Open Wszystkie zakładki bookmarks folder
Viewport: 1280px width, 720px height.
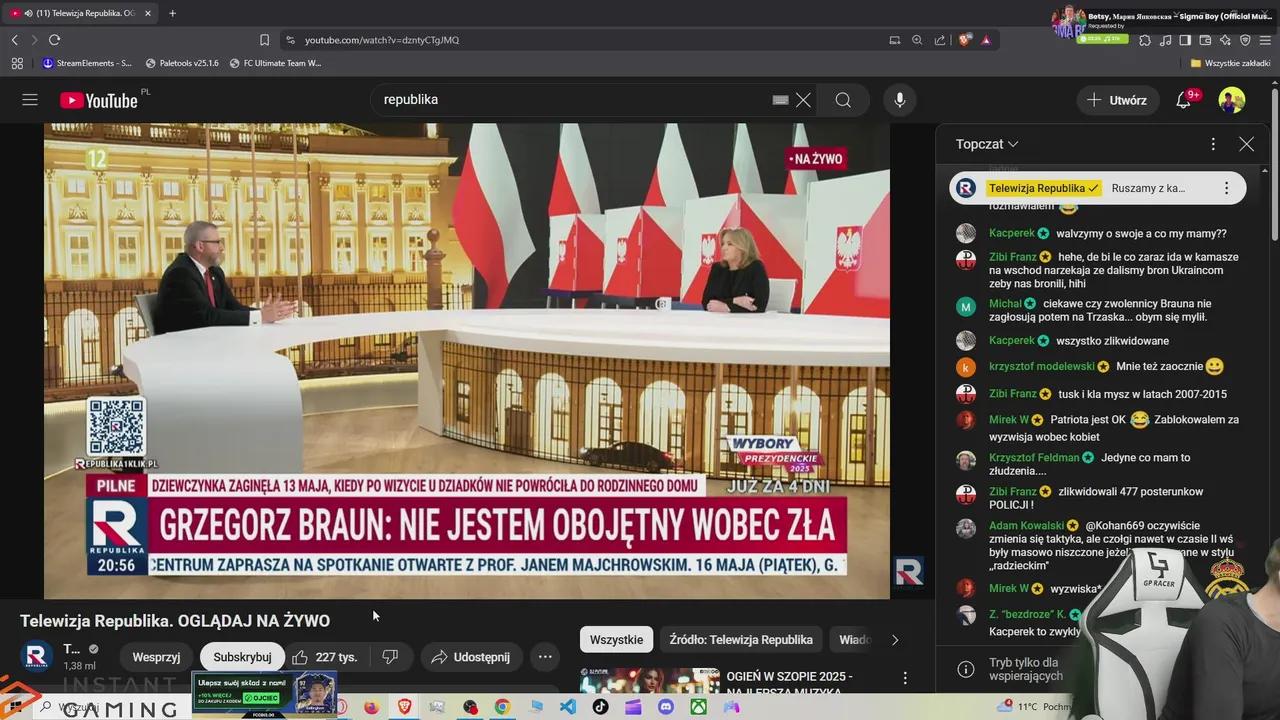coord(1230,63)
